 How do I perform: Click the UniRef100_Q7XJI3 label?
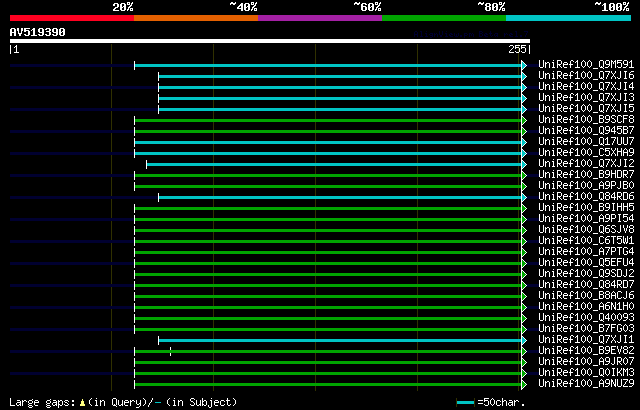[586, 98]
